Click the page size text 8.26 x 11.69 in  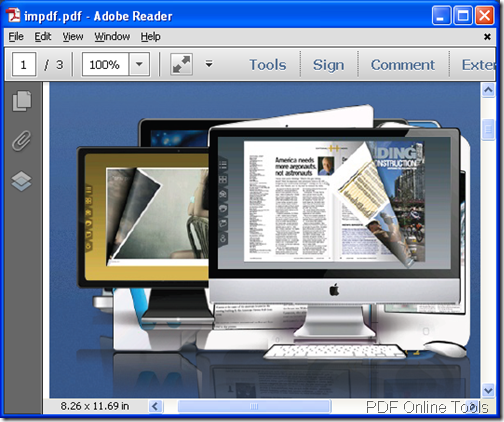[95, 406]
